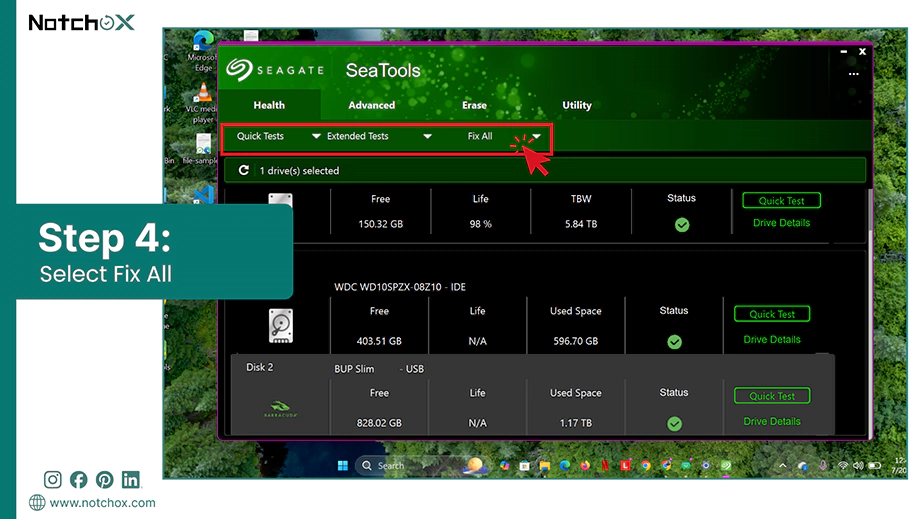Click the "596.70 GB" used space value
This screenshot has height=519, width=922.
[x=575, y=341]
